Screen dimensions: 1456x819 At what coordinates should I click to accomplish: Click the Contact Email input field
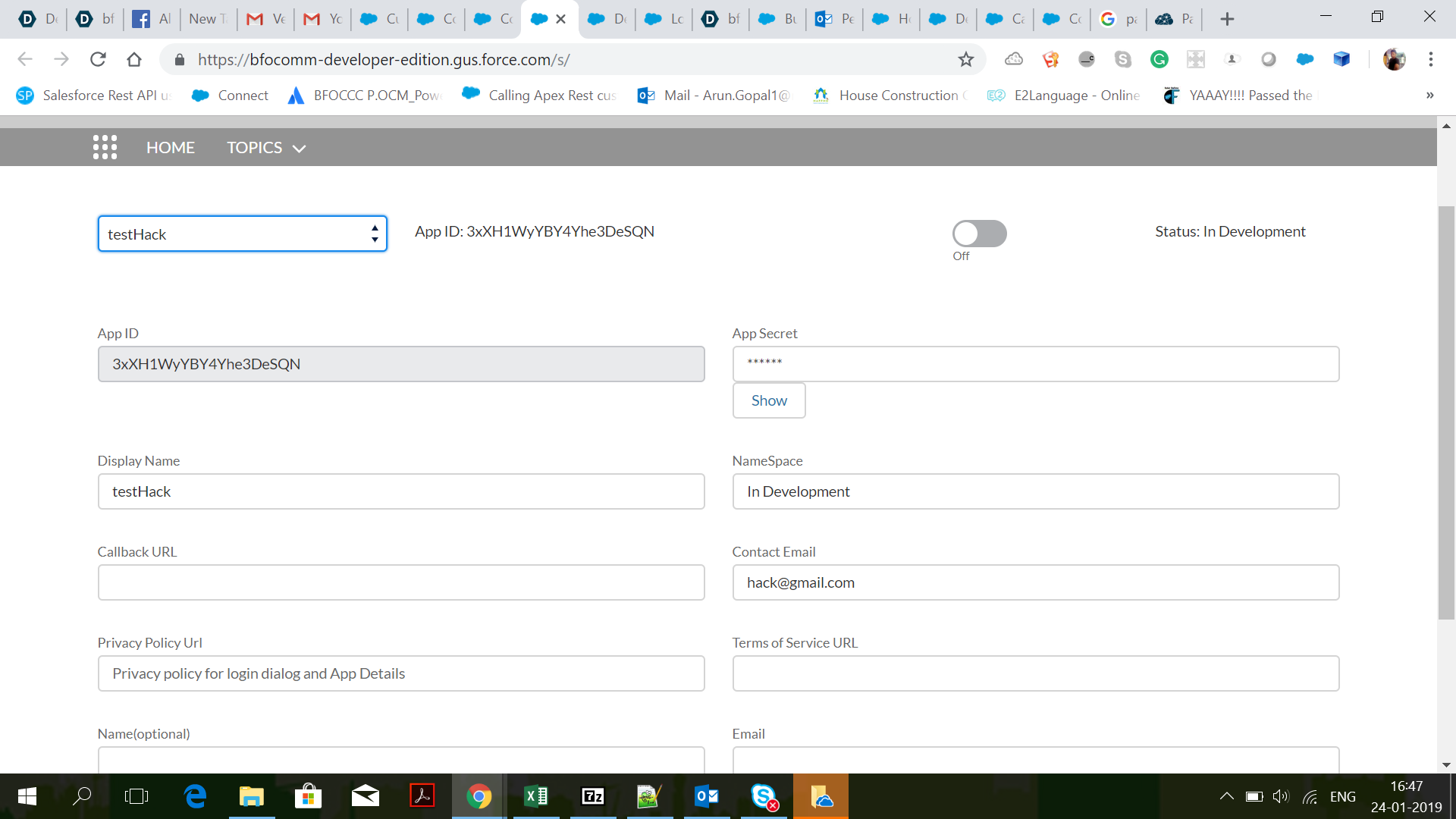click(x=1035, y=582)
